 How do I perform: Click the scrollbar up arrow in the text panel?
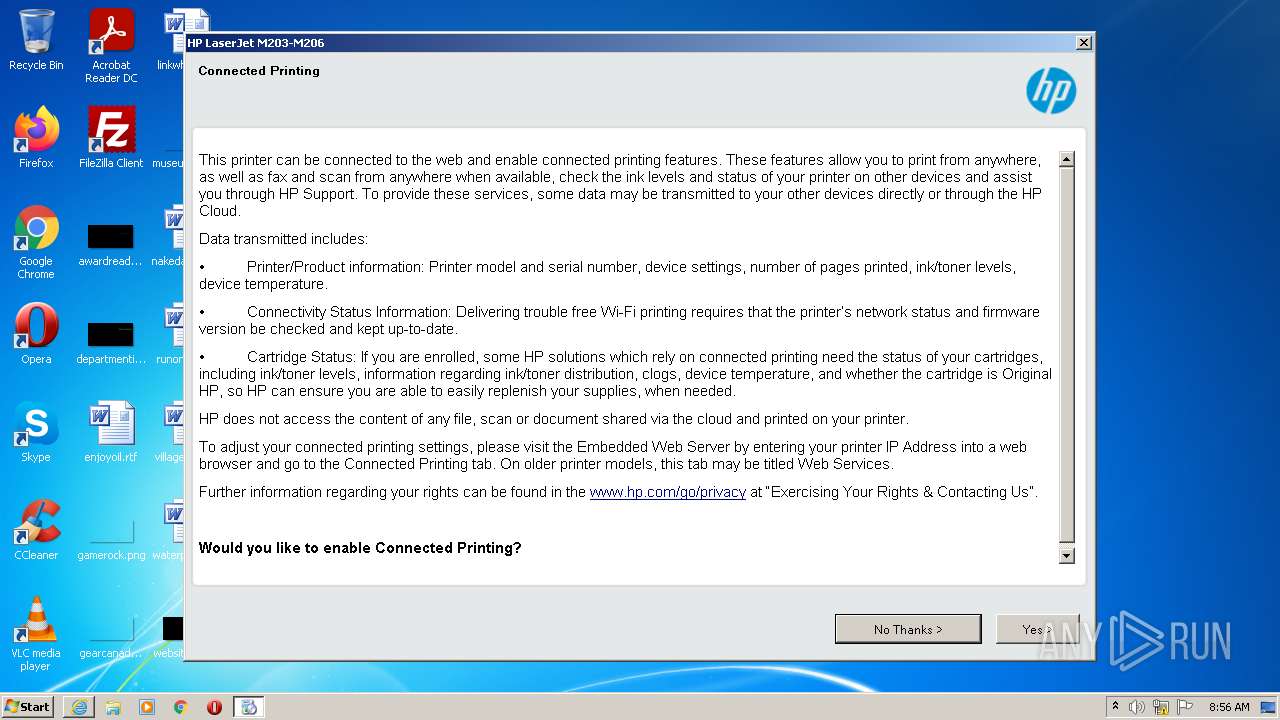point(1067,159)
